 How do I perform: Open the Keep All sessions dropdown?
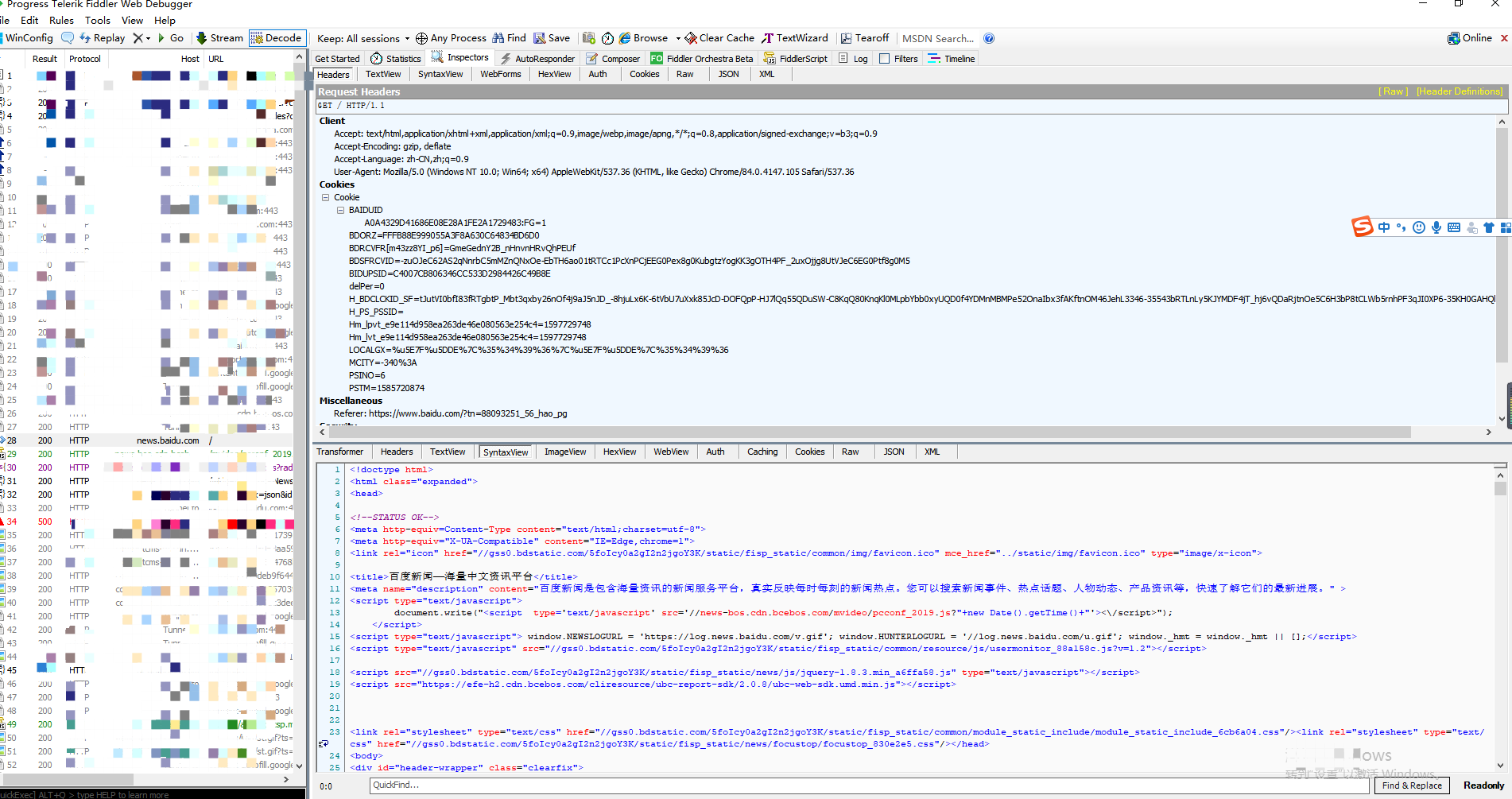363,38
